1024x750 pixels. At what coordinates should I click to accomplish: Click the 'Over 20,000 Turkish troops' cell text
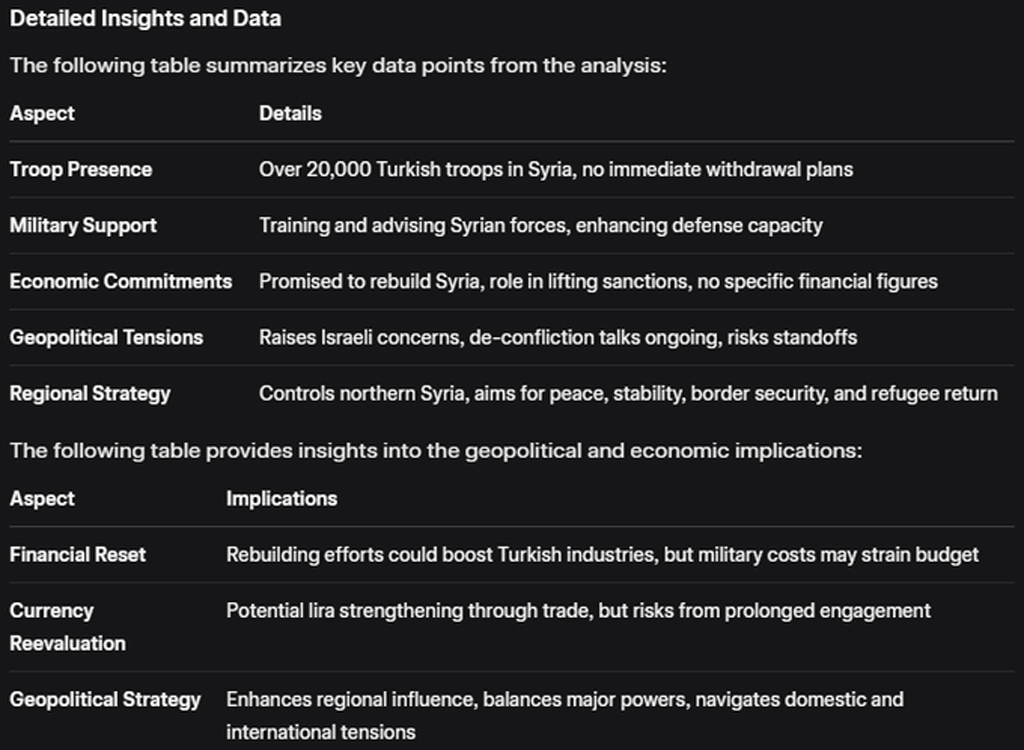click(x=555, y=170)
